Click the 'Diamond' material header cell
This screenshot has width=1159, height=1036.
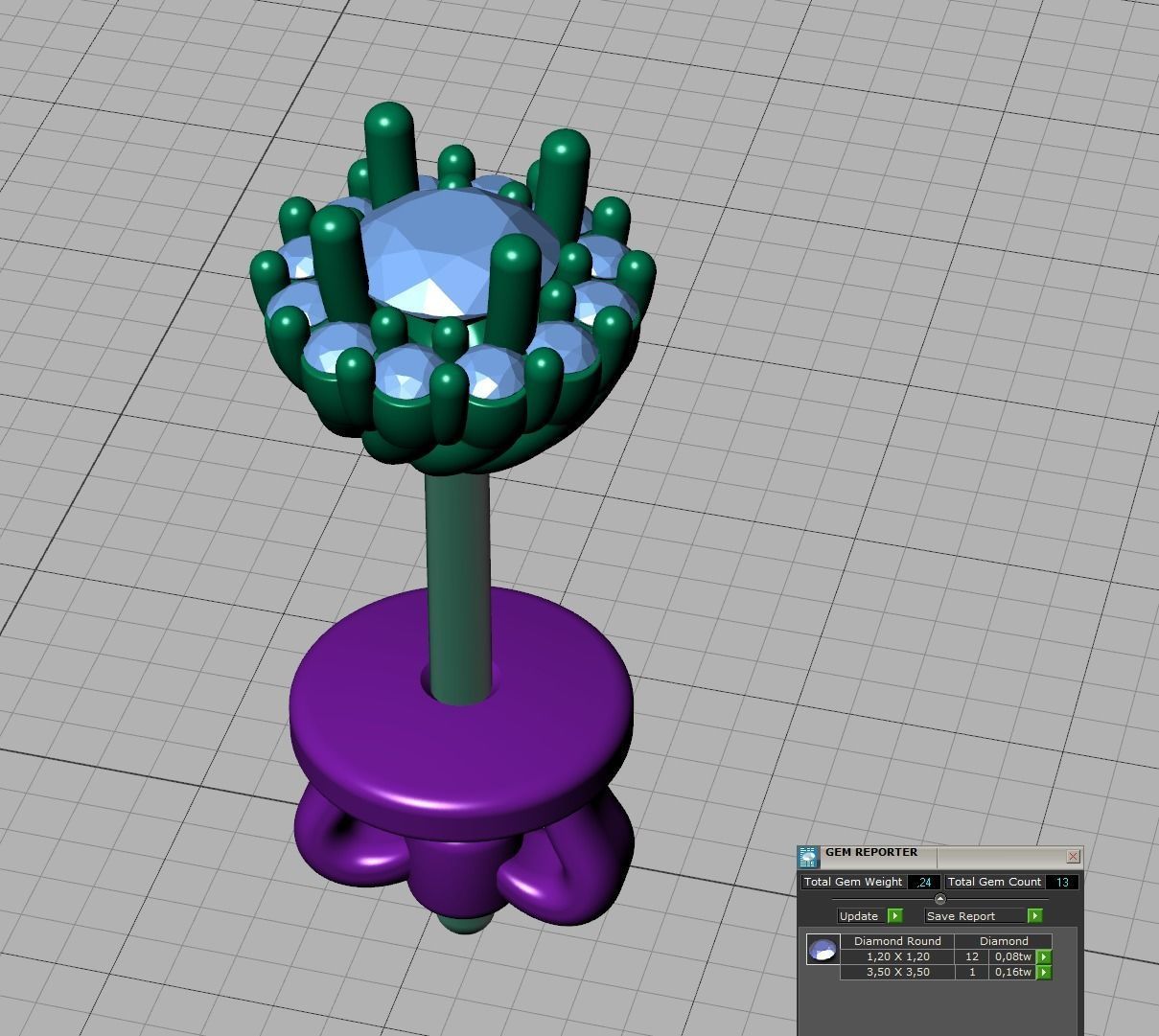click(1004, 941)
